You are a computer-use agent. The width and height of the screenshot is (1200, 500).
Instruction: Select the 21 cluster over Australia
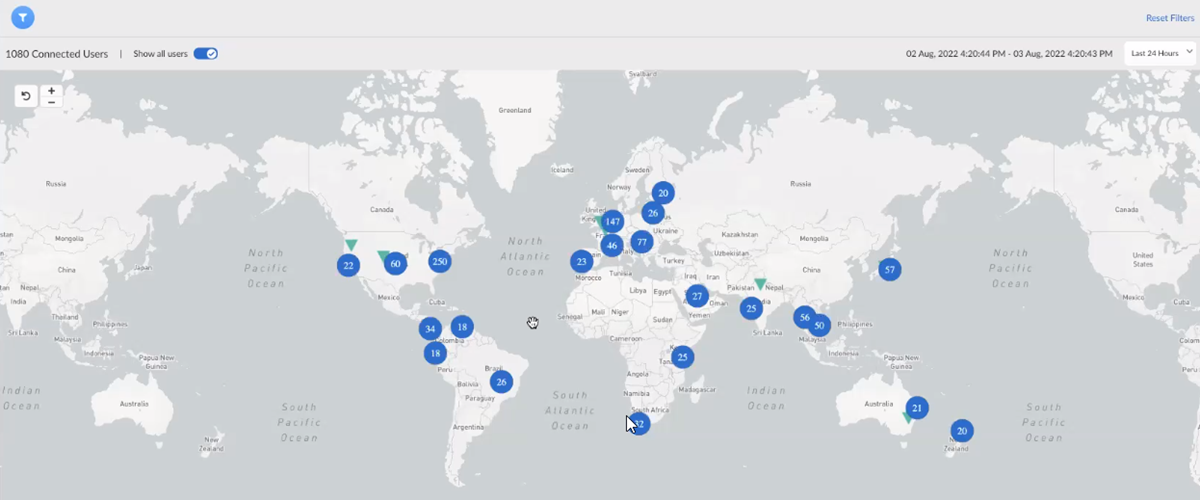pyautogui.click(x=917, y=407)
